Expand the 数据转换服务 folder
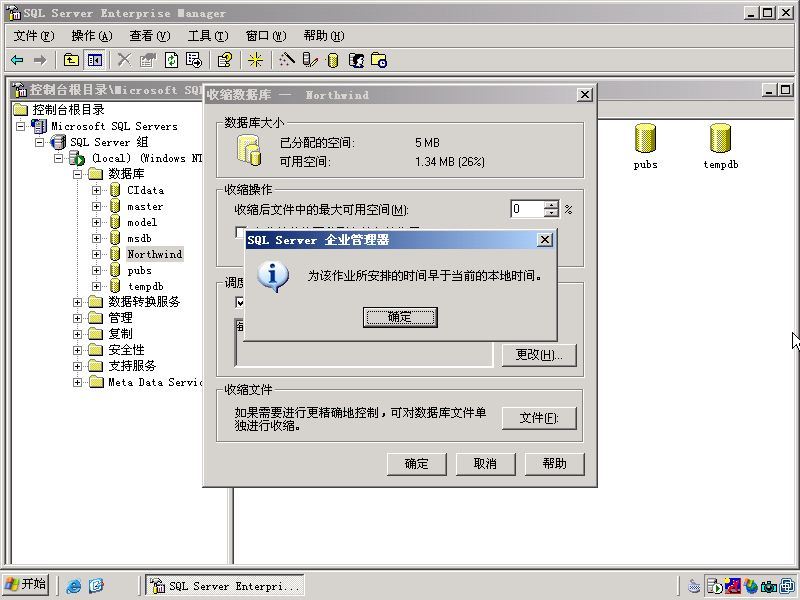Image resolution: width=800 pixels, height=600 pixels. coord(78,302)
